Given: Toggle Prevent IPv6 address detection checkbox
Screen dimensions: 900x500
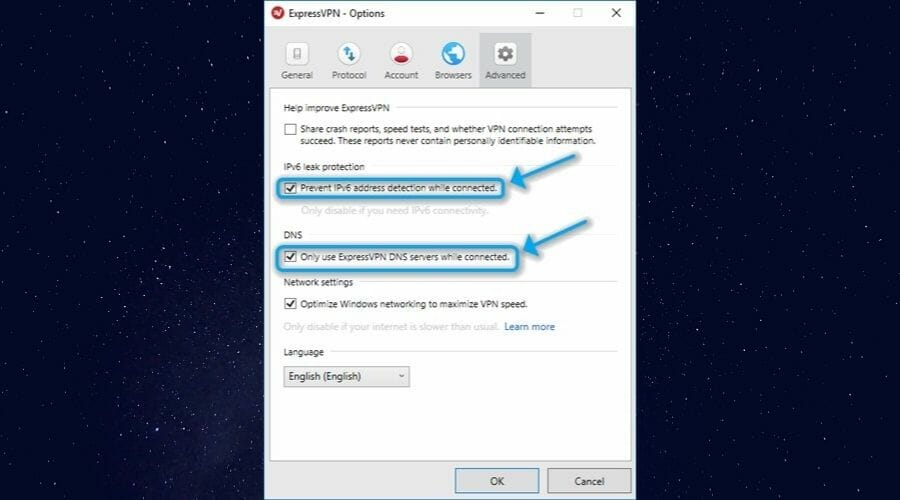Looking at the screenshot, I should 290,188.
